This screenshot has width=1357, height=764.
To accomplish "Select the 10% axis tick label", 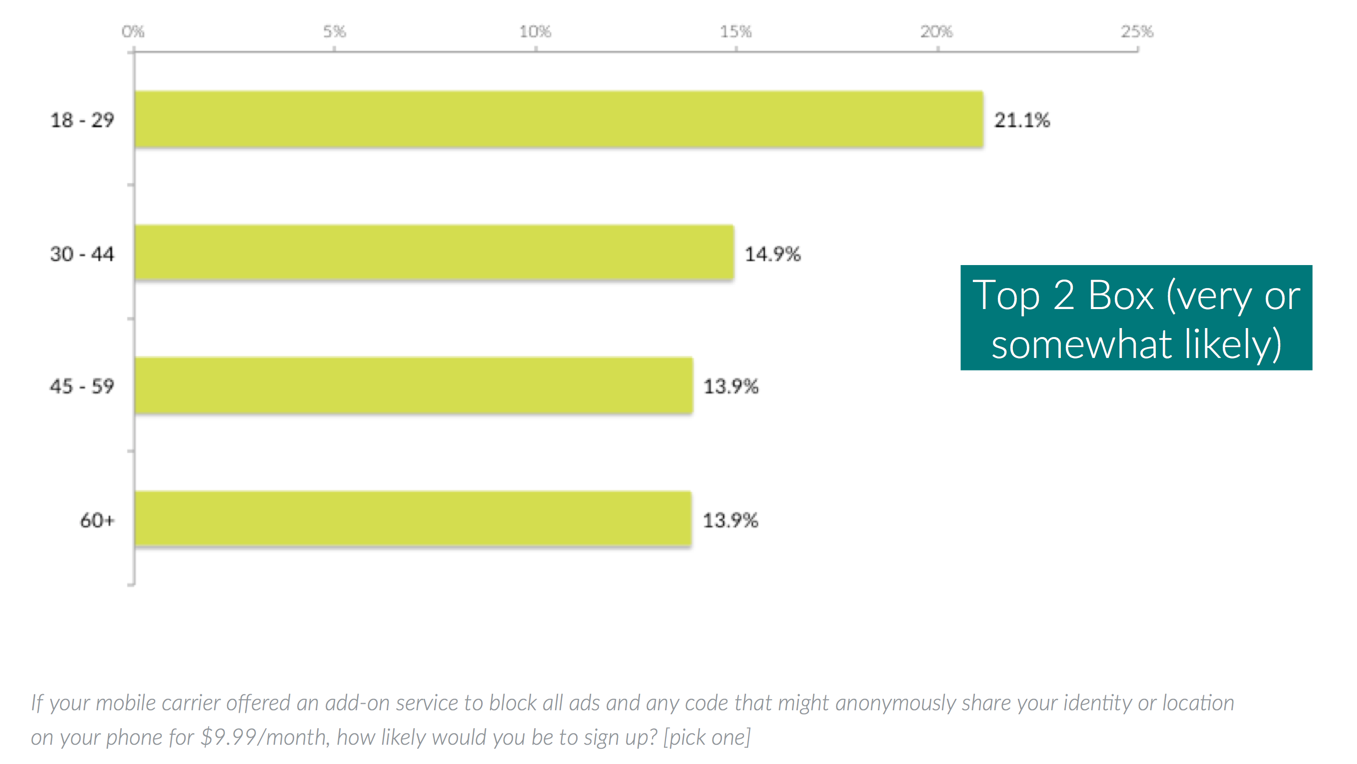I will [535, 32].
